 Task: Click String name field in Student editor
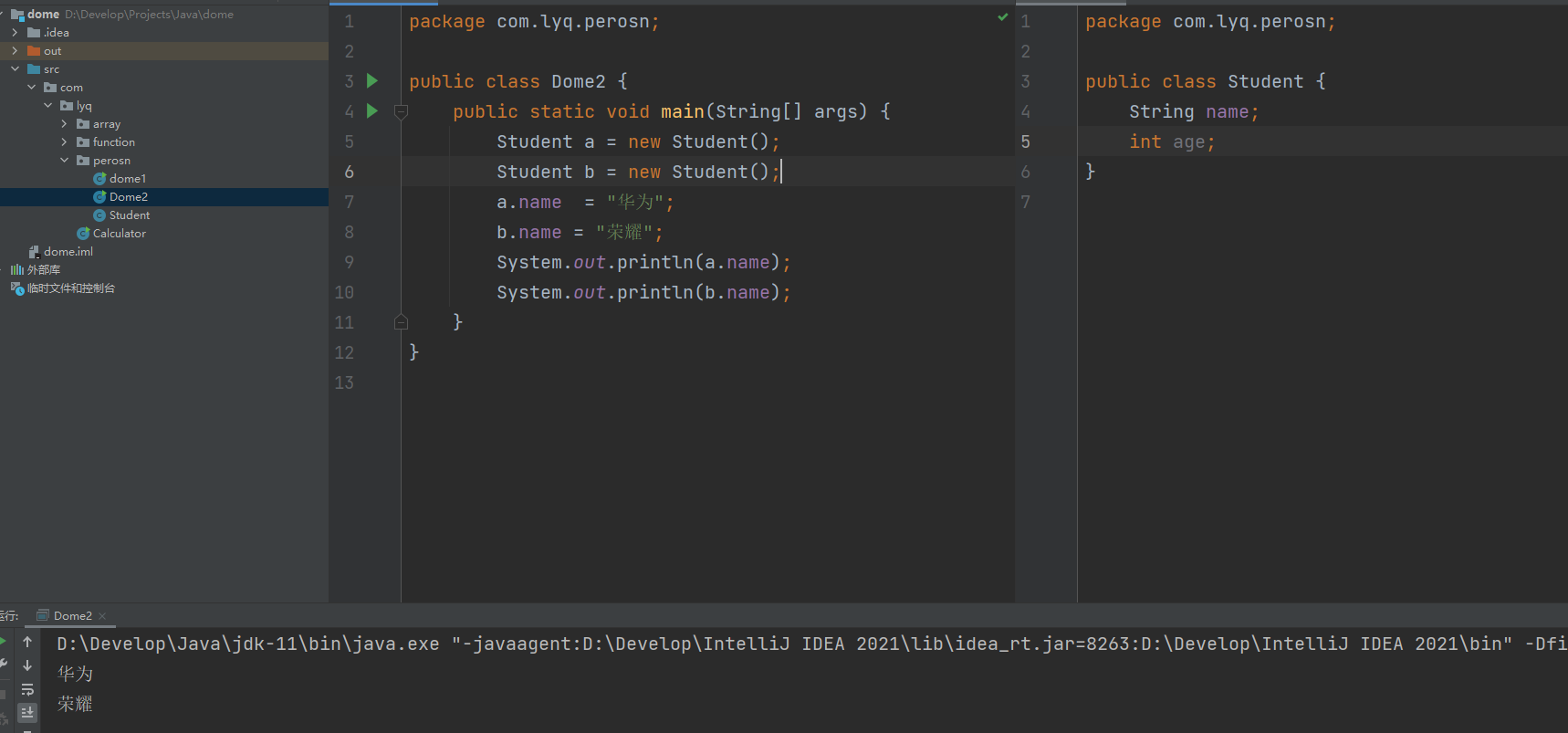pos(1194,111)
